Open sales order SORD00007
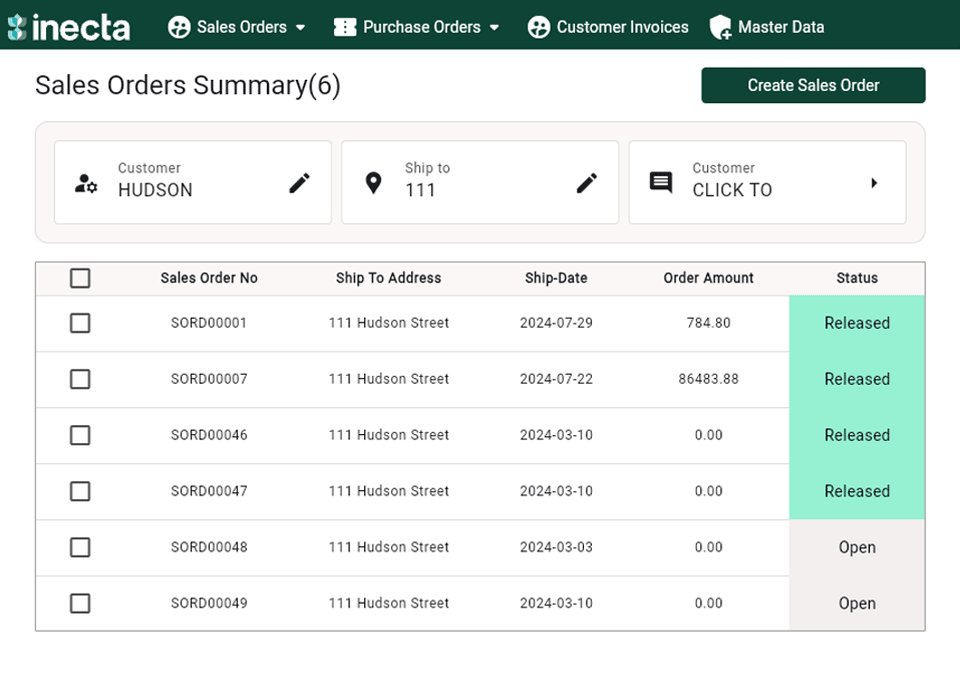 [x=208, y=379]
